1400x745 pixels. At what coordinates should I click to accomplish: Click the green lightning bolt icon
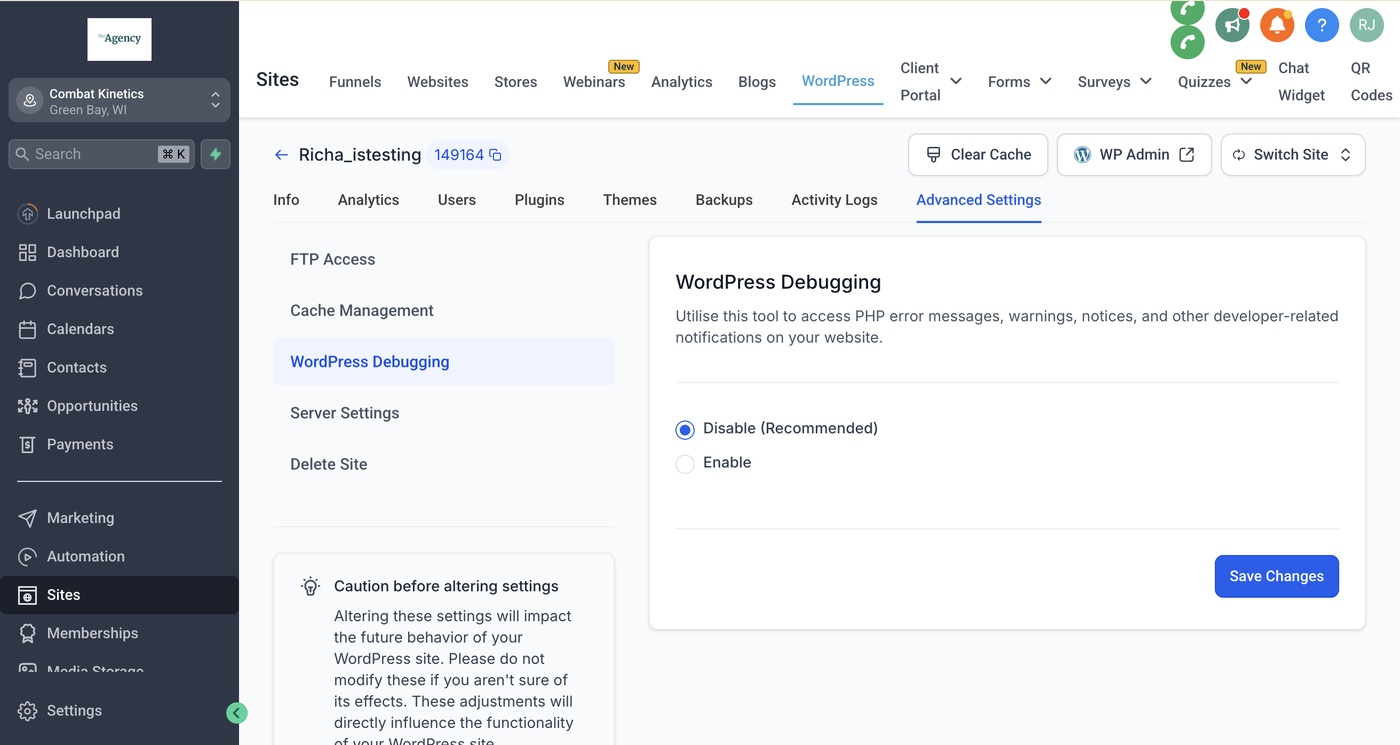(x=215, y=154)
